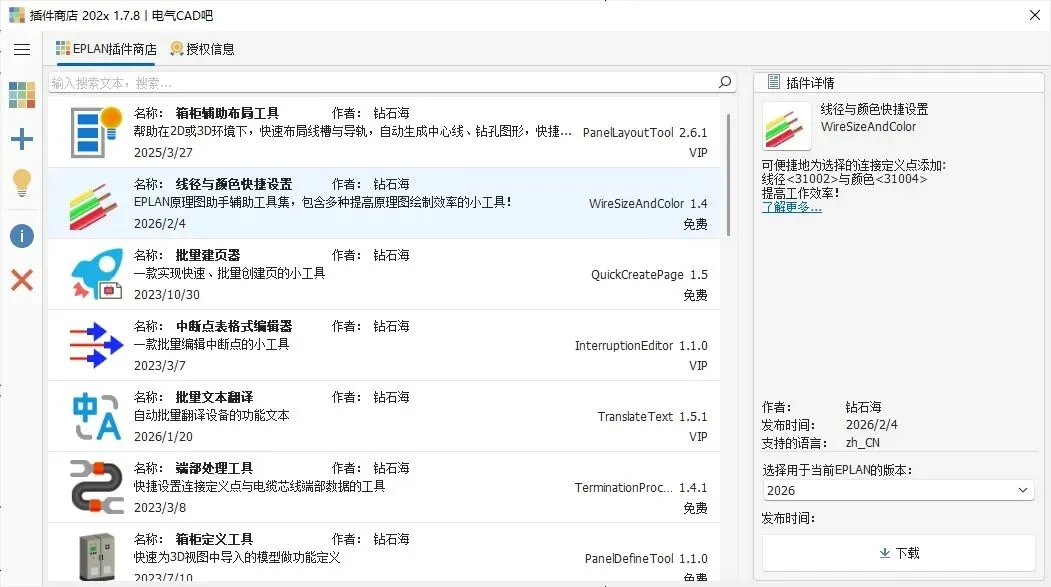Select the 批量文本翻译 plugin name
Image resolution: width=1051 pixels, height=587 pixels.
click(x=214, y=397)
